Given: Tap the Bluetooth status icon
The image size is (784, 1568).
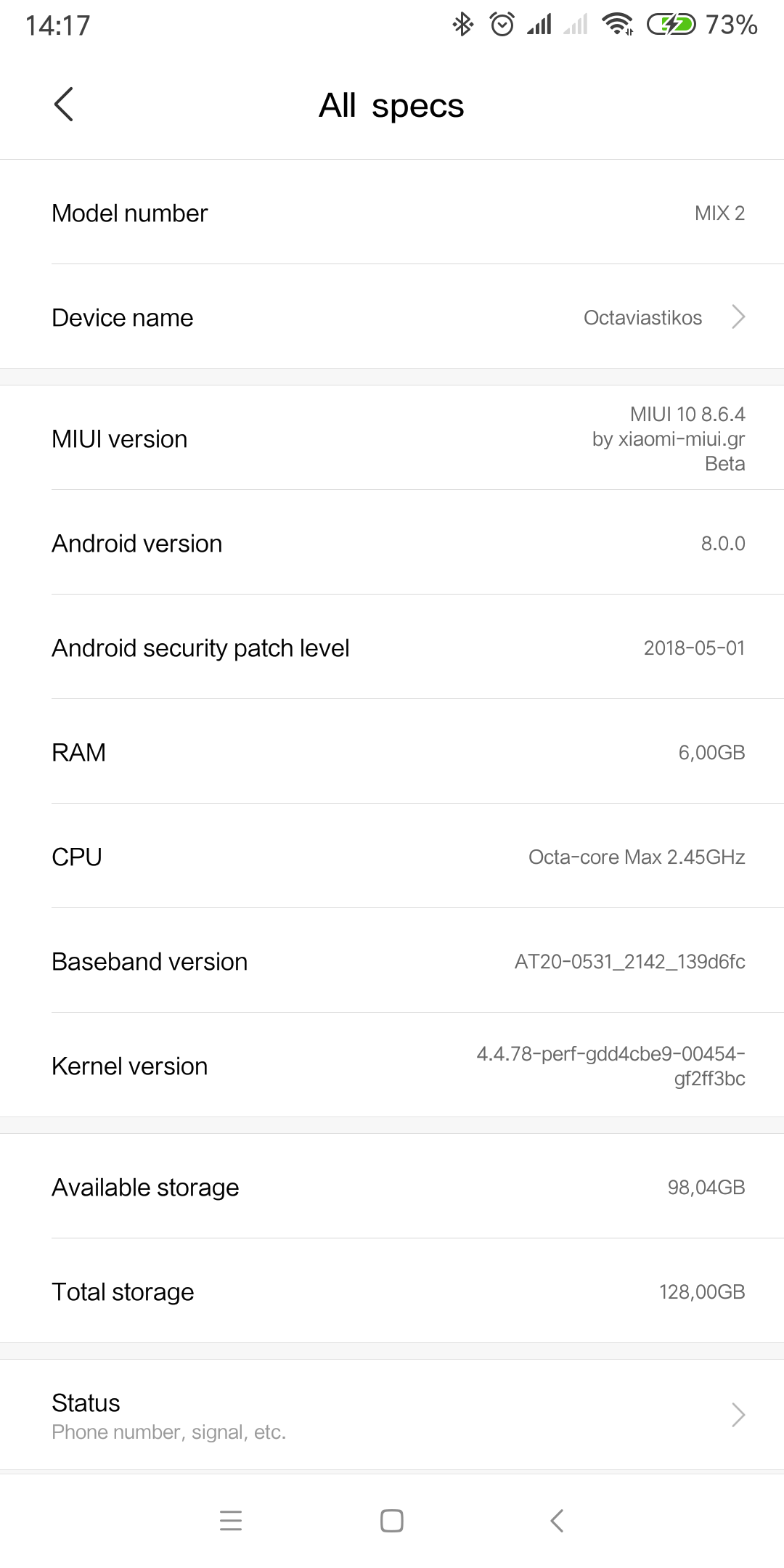Looking at the screenshot, I should 462,25.
